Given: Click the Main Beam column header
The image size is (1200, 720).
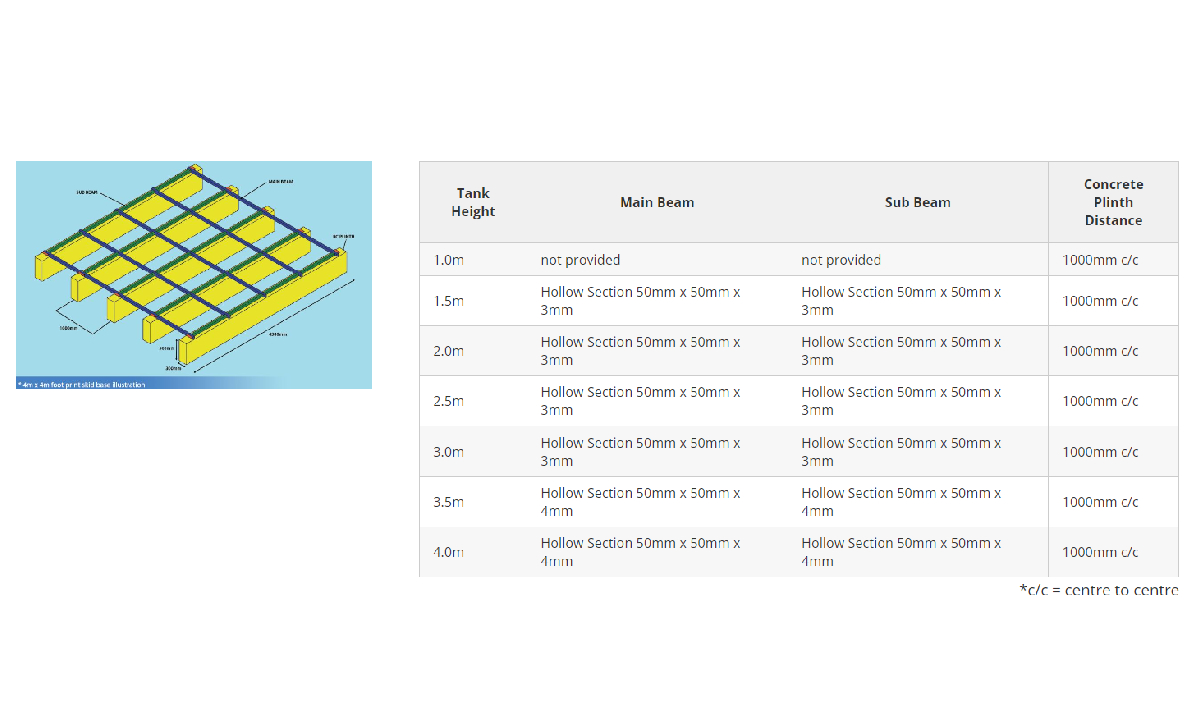Looking at the screenshot, I should [x=657, y=202].
